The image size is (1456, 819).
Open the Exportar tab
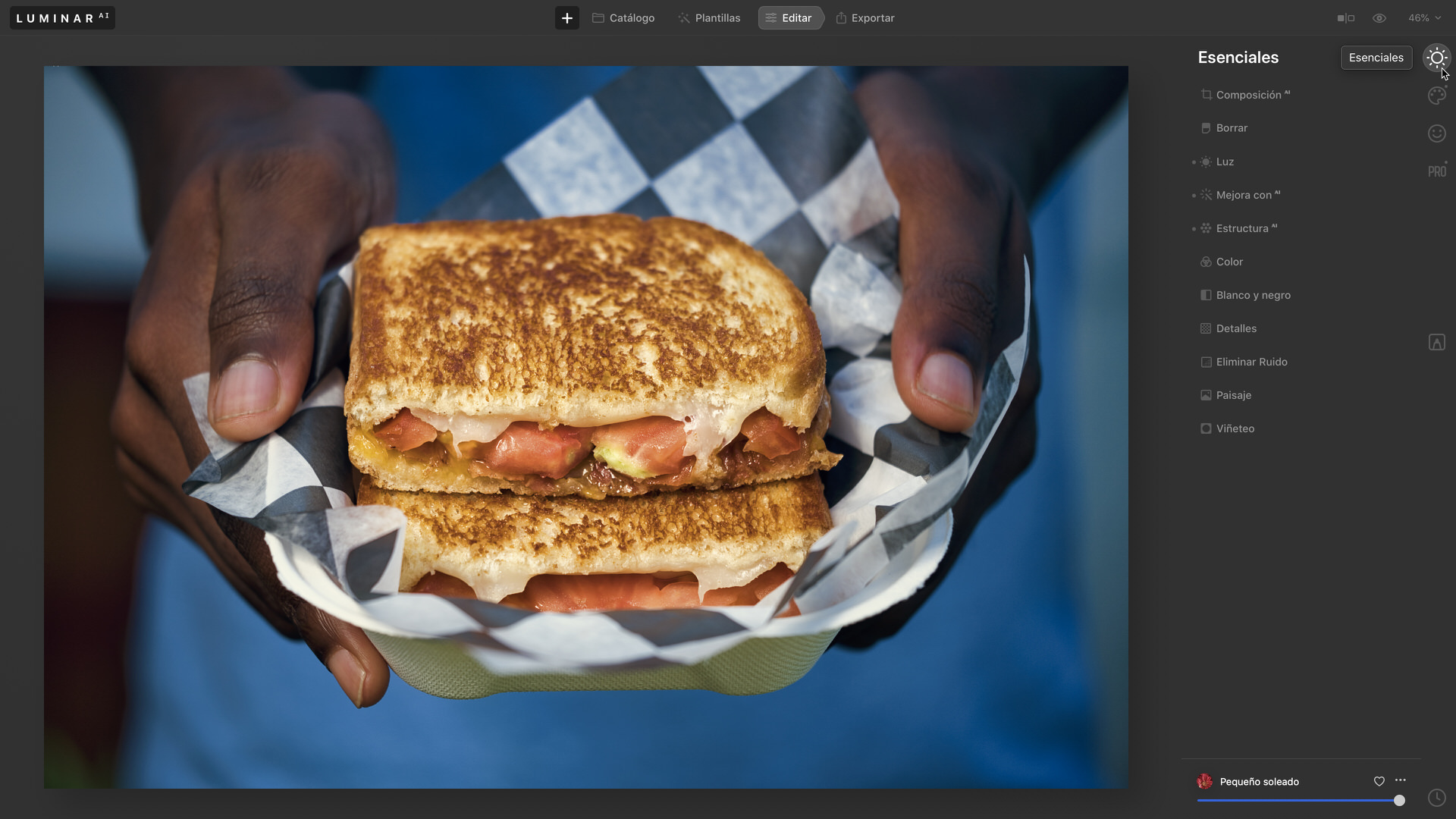tap(865, 18)
